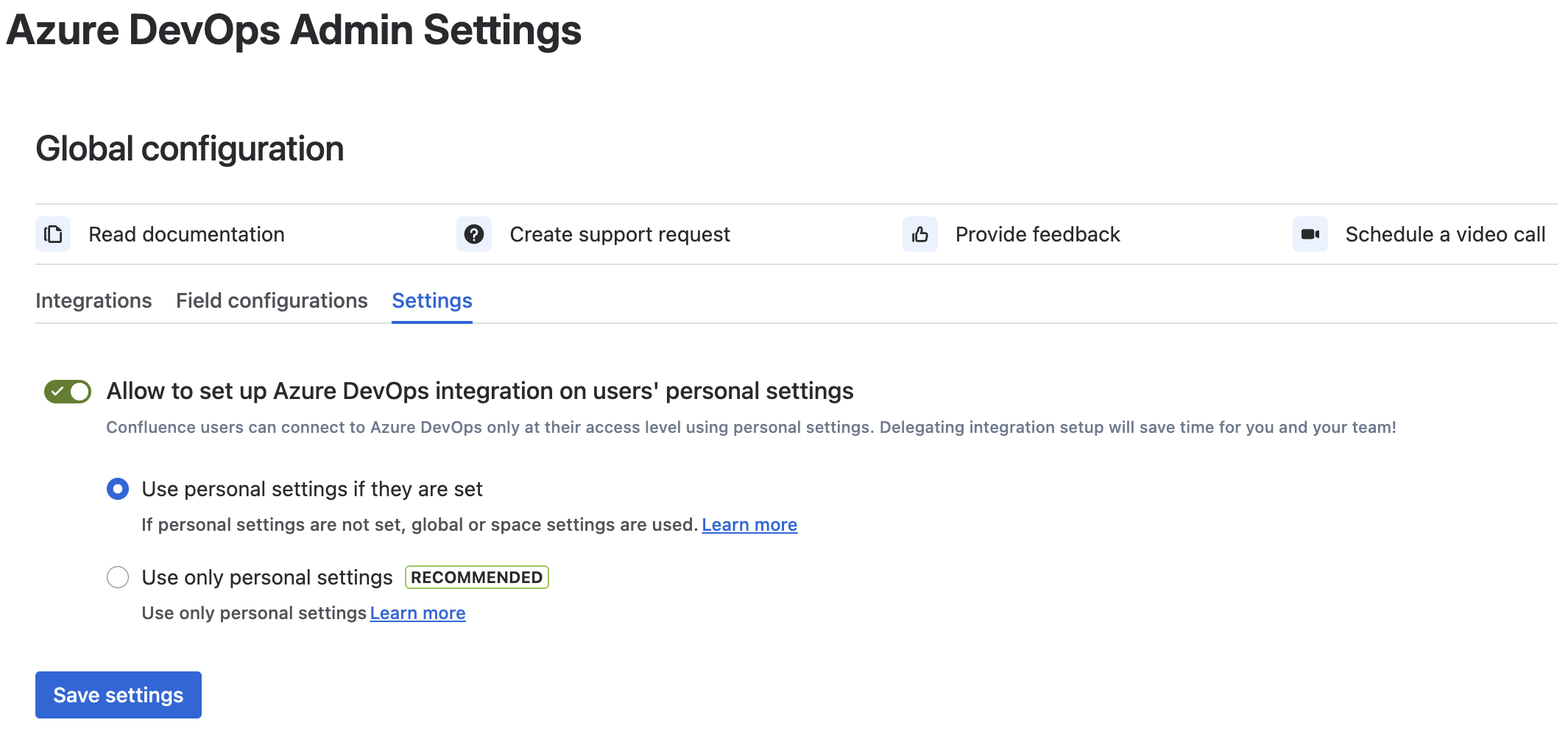
Task: Click the 'Allow to set up Azure DevOps integration' label
Action: [480, 391]
